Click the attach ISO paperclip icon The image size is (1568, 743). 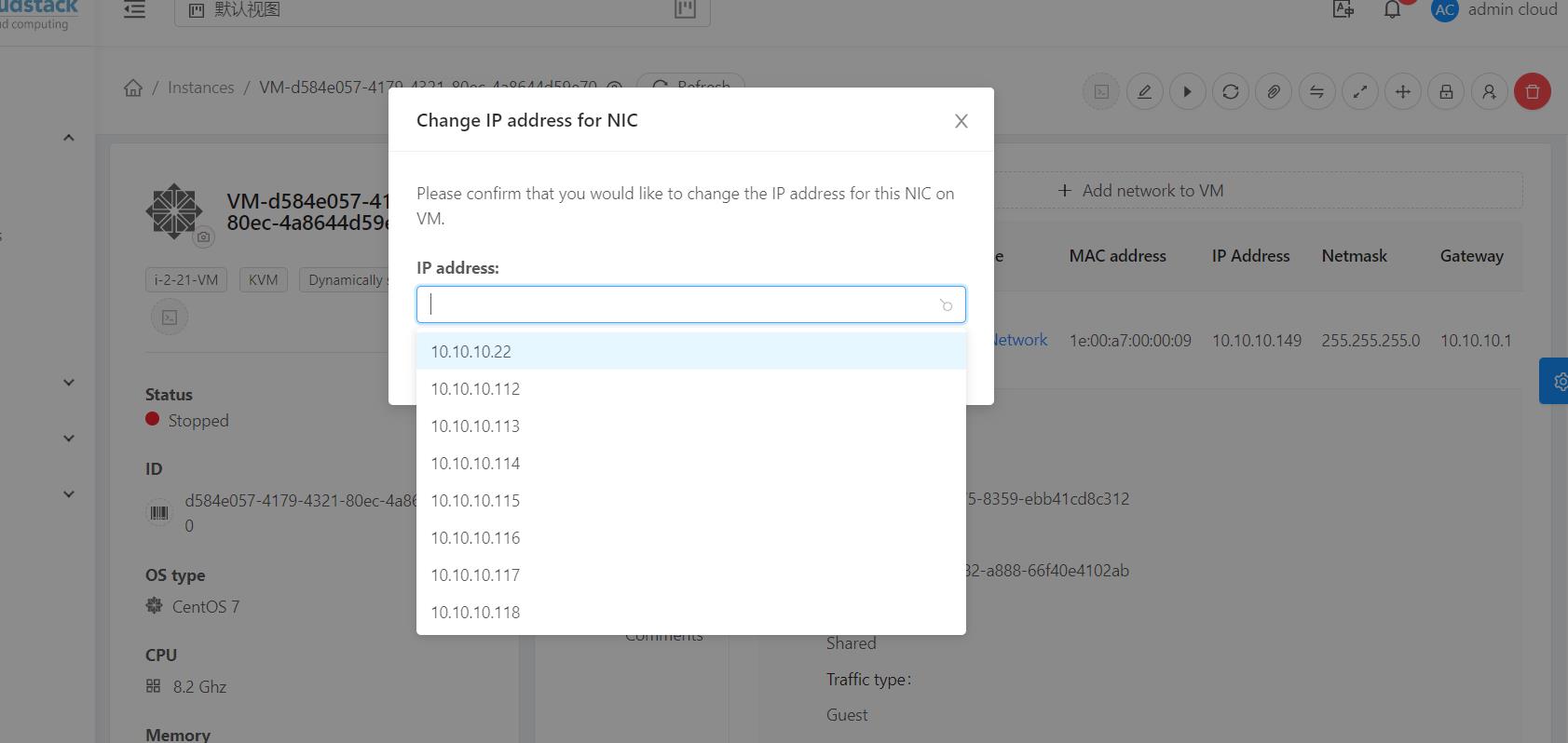pyautogui.click(x=1274, y=91)
